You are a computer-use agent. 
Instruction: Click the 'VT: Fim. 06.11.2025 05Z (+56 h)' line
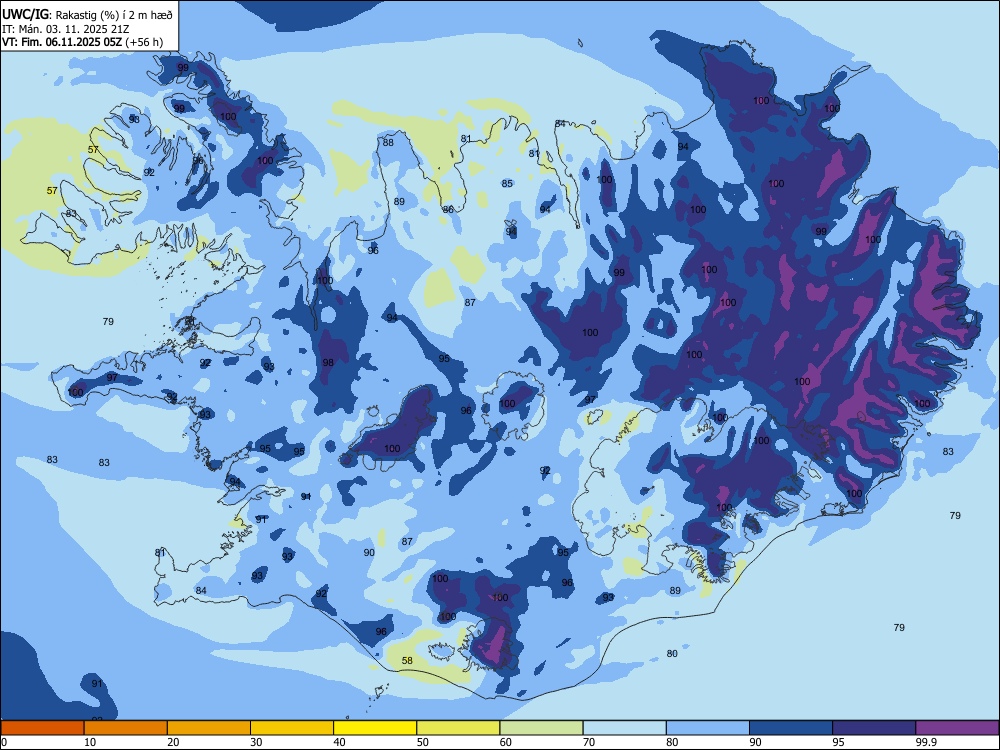[82, 42]
